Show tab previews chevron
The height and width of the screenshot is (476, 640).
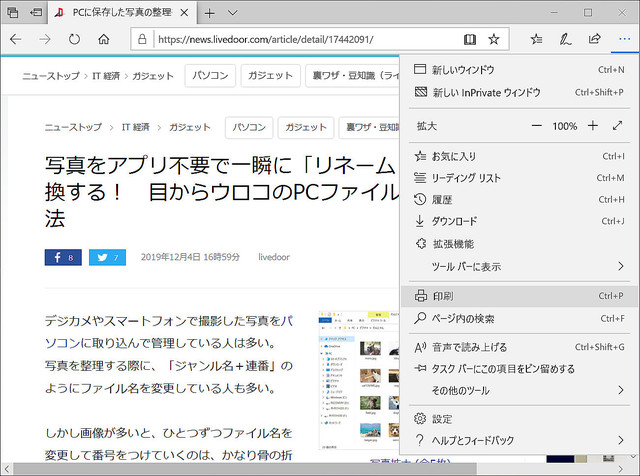tap(233, 13)
